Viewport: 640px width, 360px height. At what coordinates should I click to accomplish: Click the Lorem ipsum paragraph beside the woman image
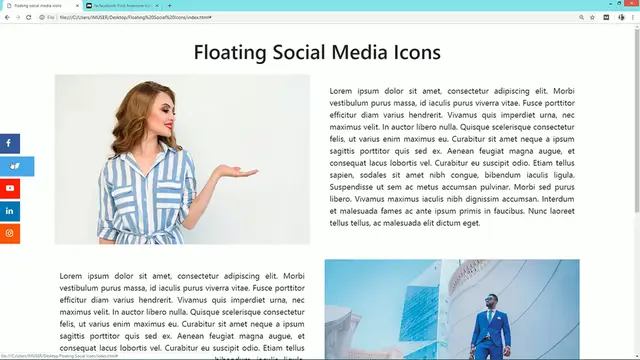pos(452,157)
